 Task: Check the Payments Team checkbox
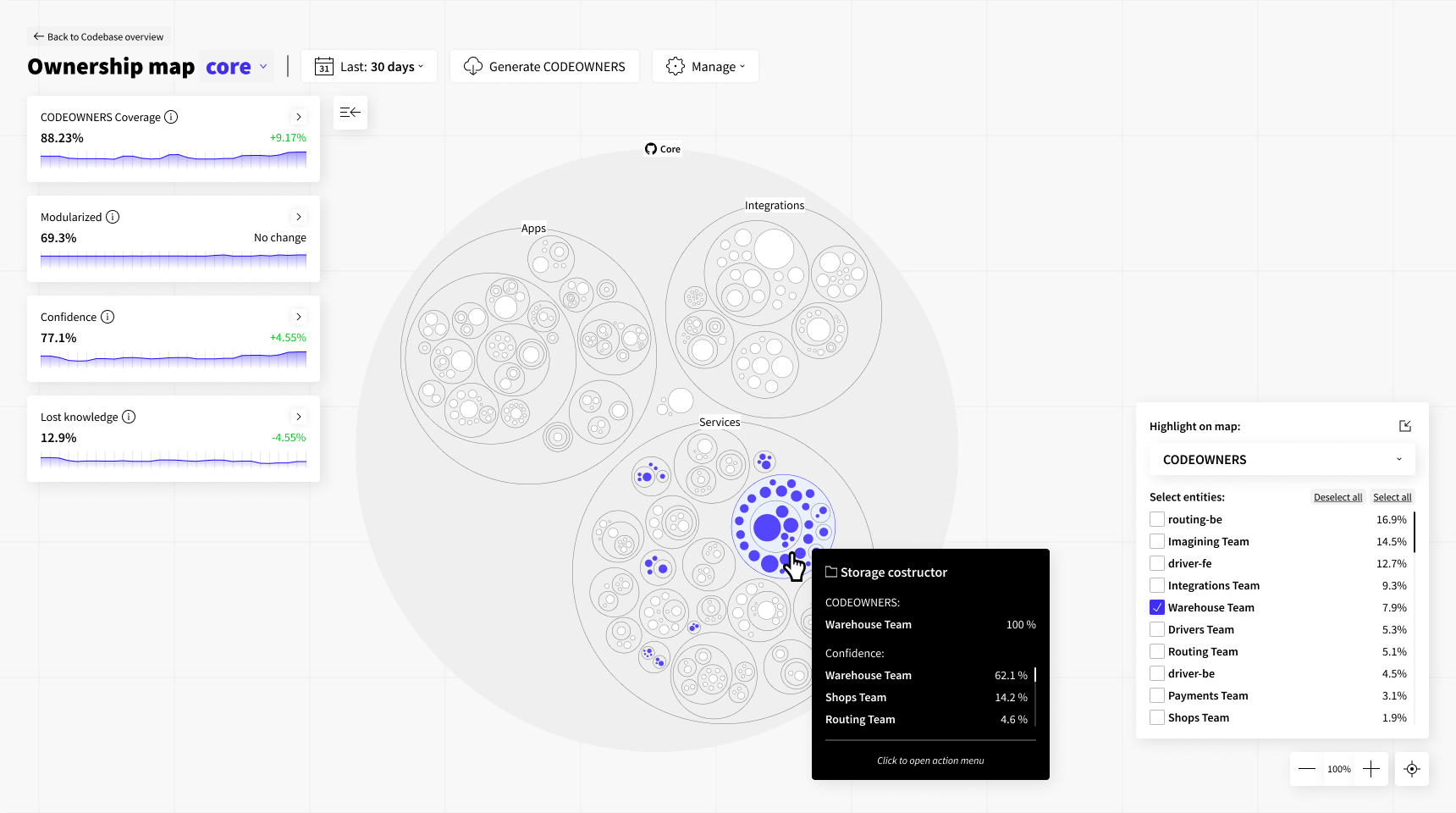(x=1157, y=695)
